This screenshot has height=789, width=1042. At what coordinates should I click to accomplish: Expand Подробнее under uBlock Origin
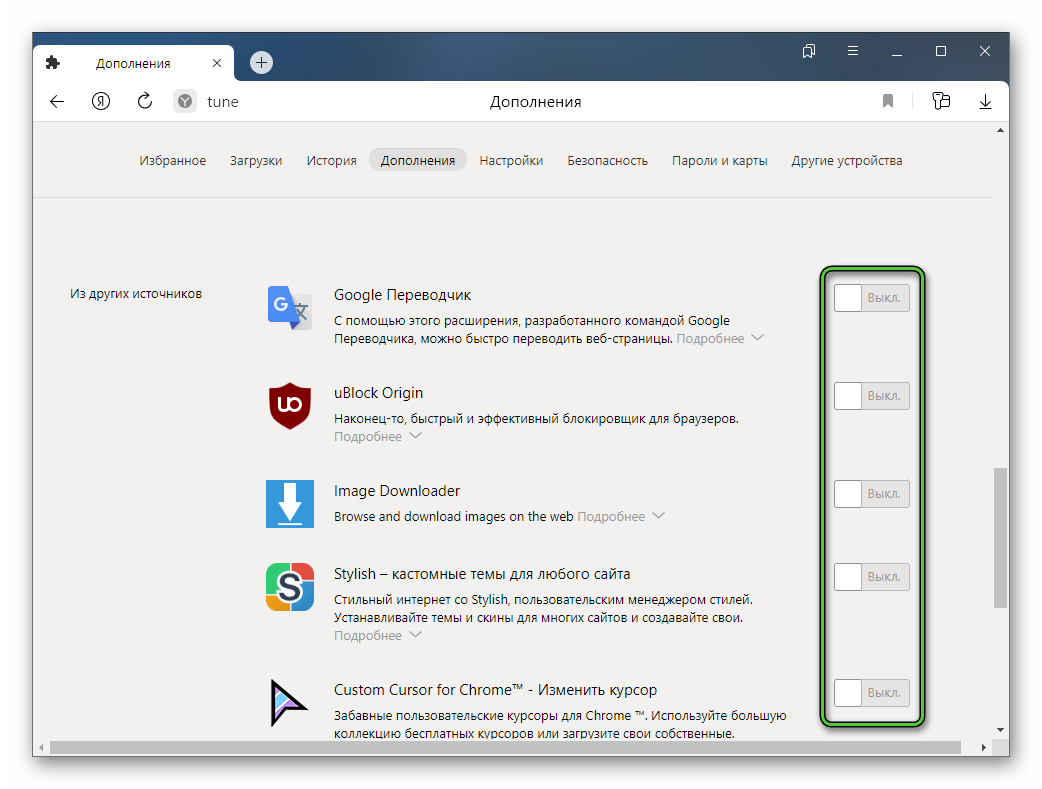tap(378, 437)
